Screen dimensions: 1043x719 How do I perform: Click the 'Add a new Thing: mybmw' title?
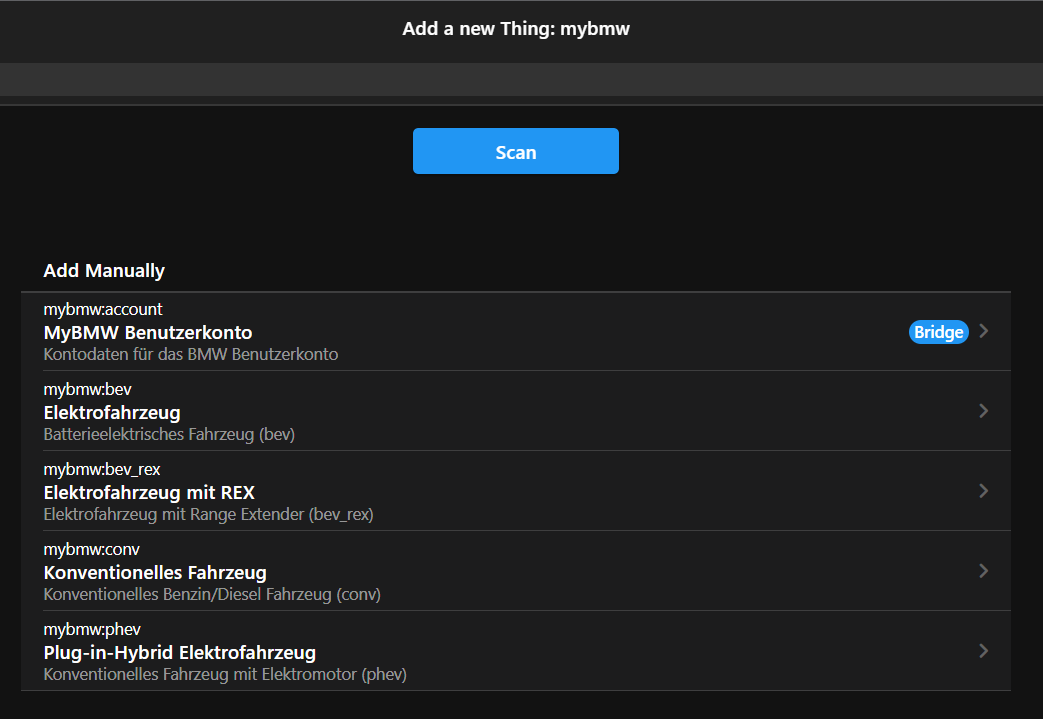(516, 29)
